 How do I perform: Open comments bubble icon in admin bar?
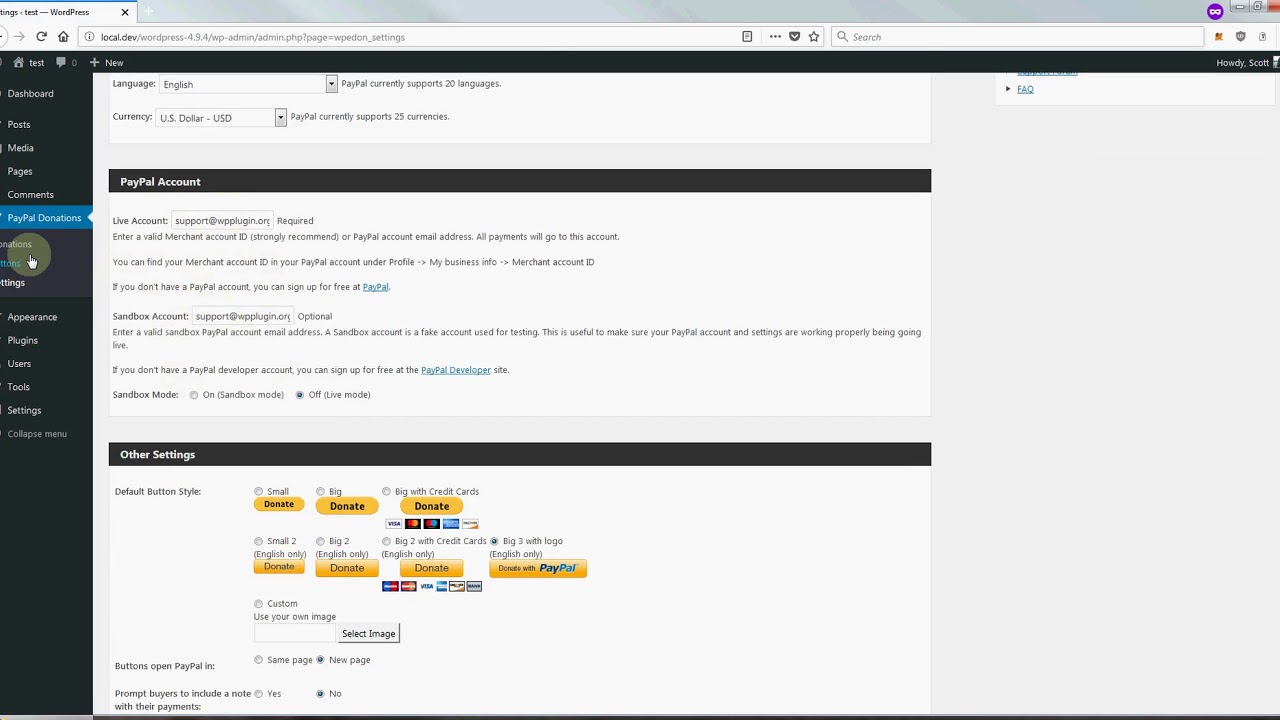(x=66, y=62)
